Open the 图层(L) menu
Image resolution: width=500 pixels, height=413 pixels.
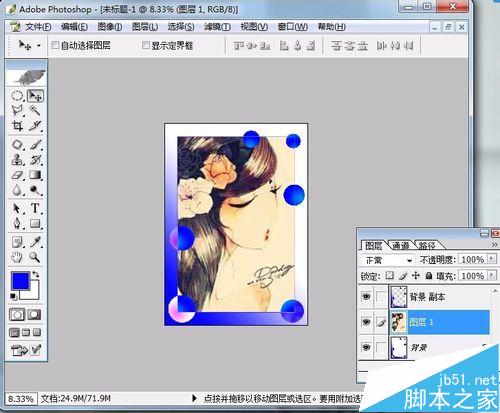145,27
